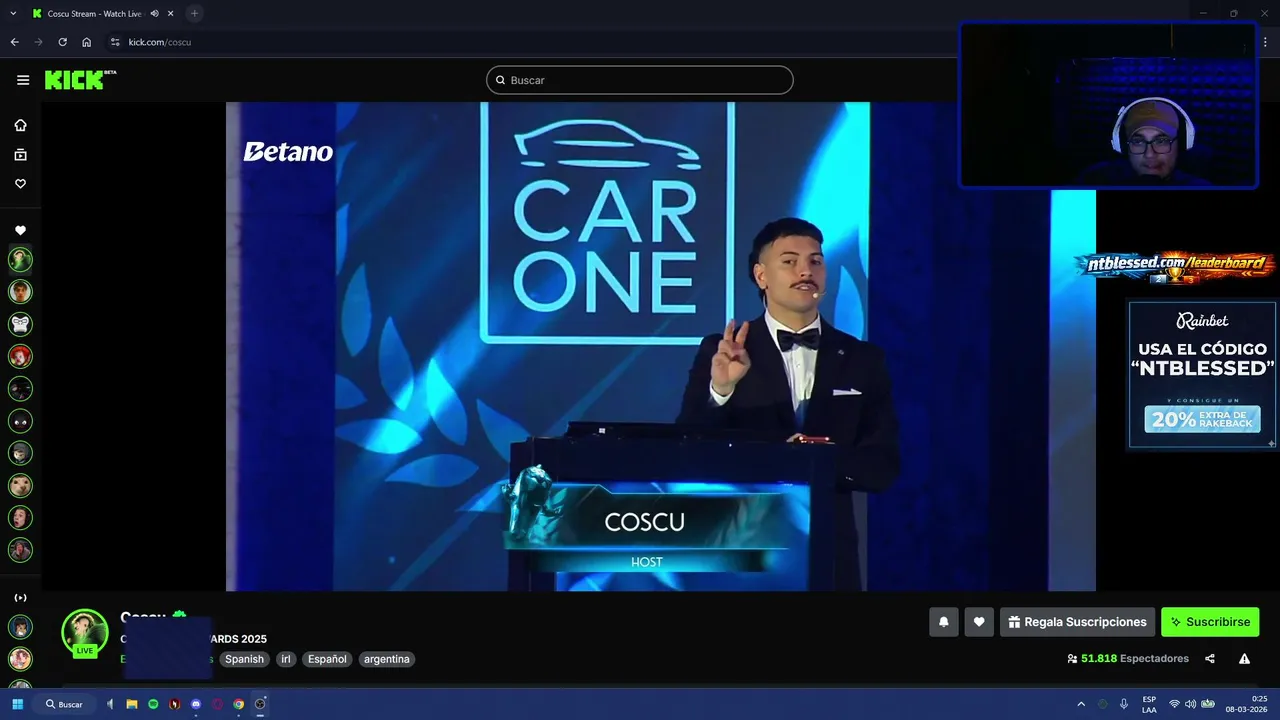Click the search magnifier icon in Kick

point(500,80)
